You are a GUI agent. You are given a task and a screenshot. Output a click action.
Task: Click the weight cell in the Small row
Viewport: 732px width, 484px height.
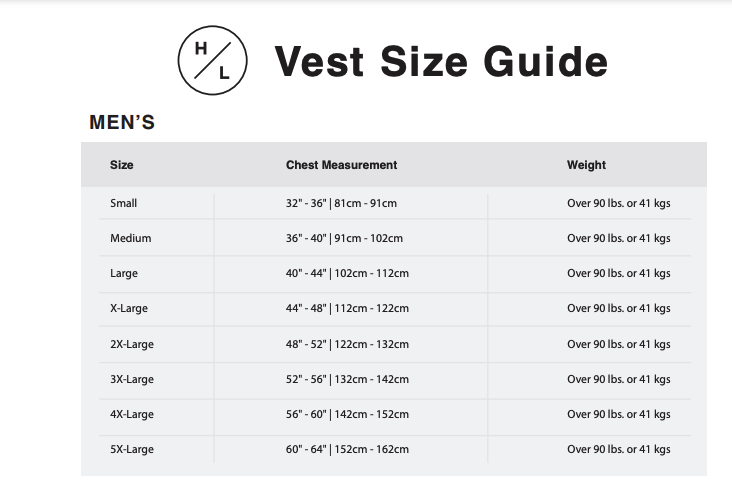[x=619, y=203]
